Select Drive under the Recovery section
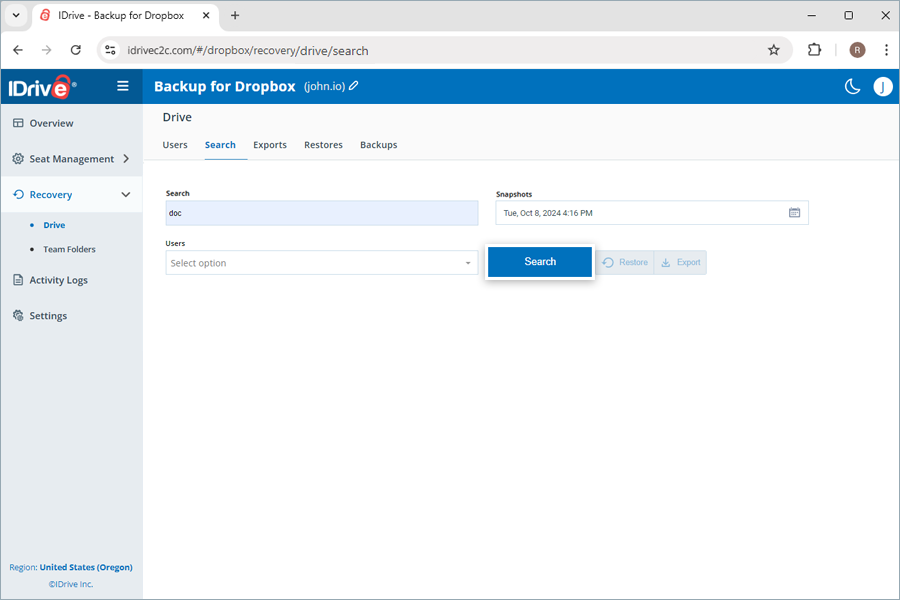The width and height of the screenshot is (900, 600). [x=53, y=225]
